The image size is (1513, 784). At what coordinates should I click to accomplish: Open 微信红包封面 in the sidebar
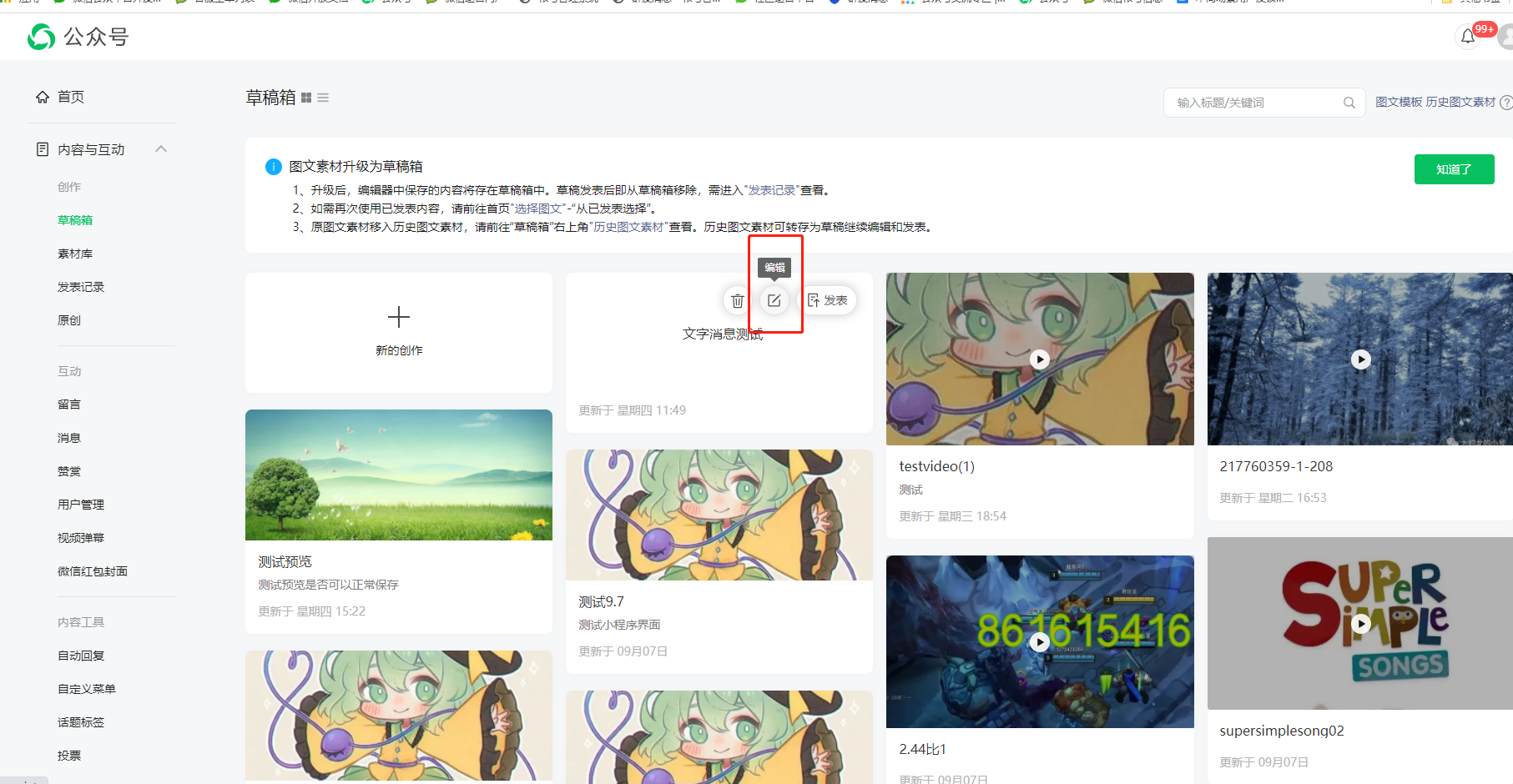coord(93,571)
